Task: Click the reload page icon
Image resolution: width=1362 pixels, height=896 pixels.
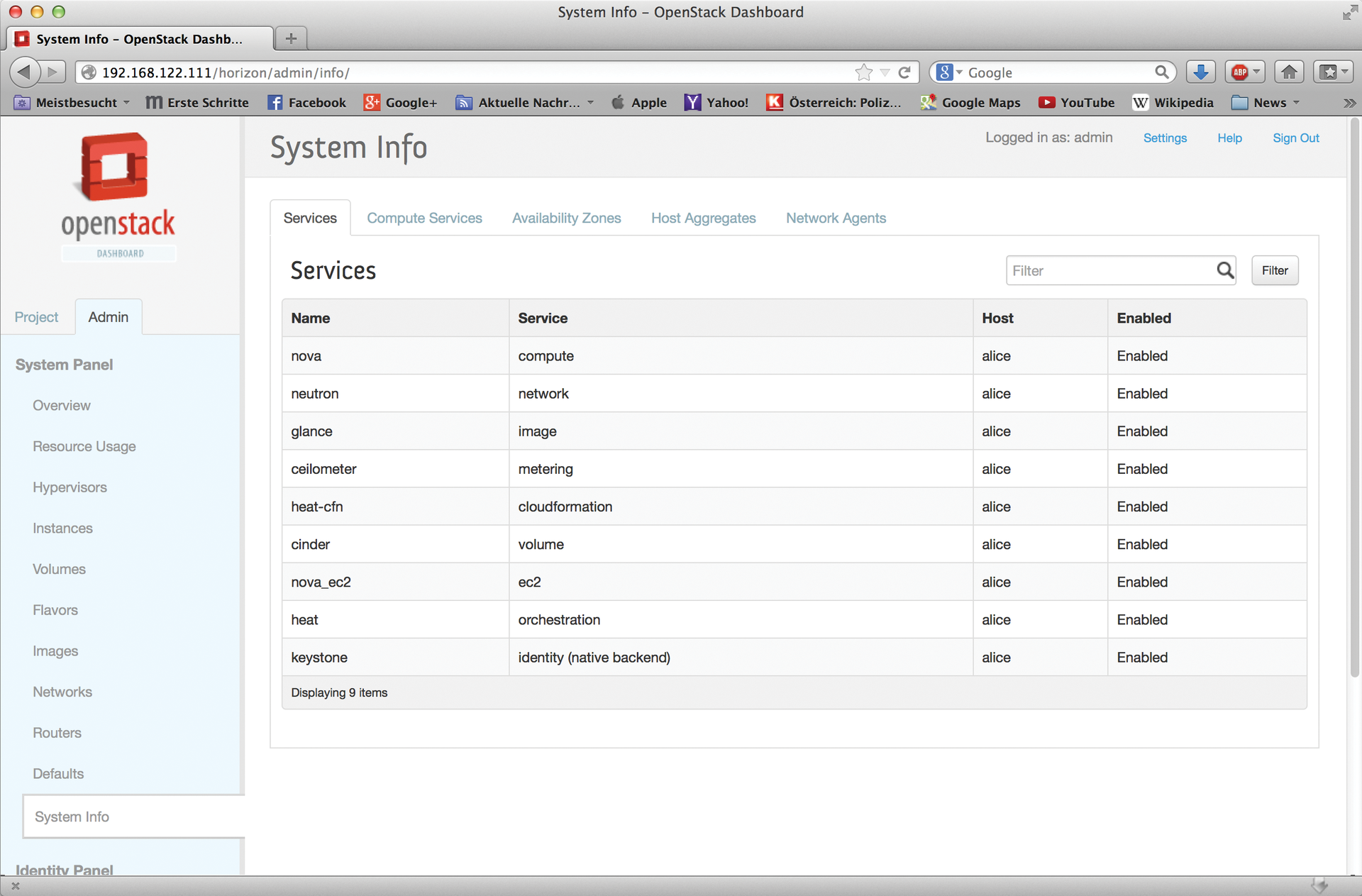Action: coord(904,72)
